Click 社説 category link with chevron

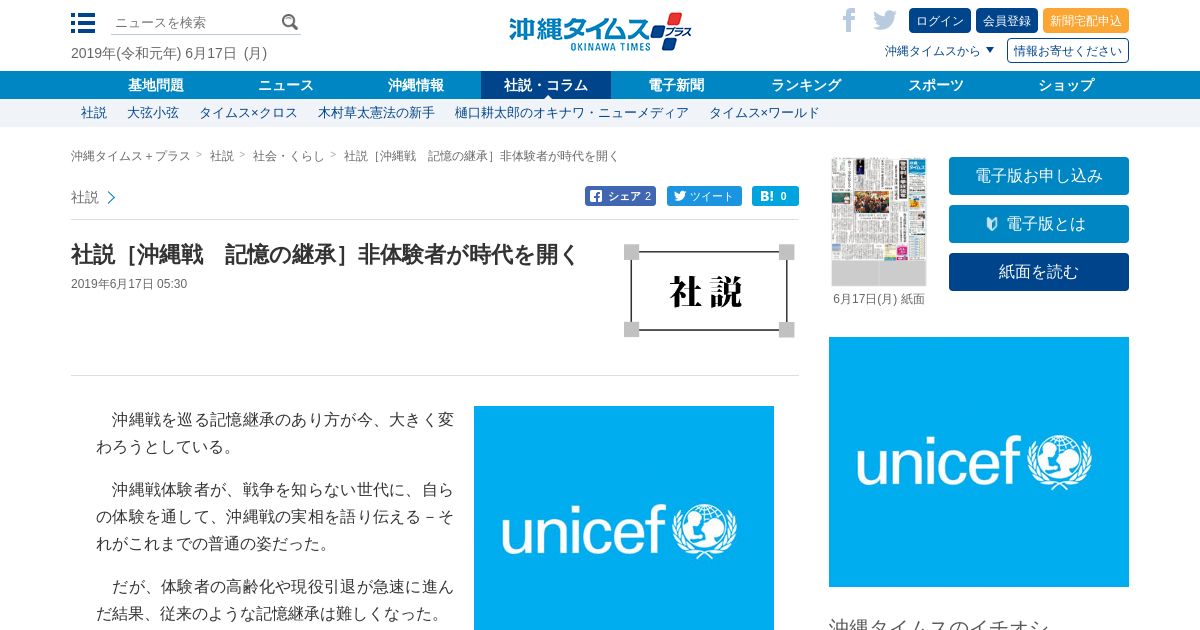coord(93,197)
